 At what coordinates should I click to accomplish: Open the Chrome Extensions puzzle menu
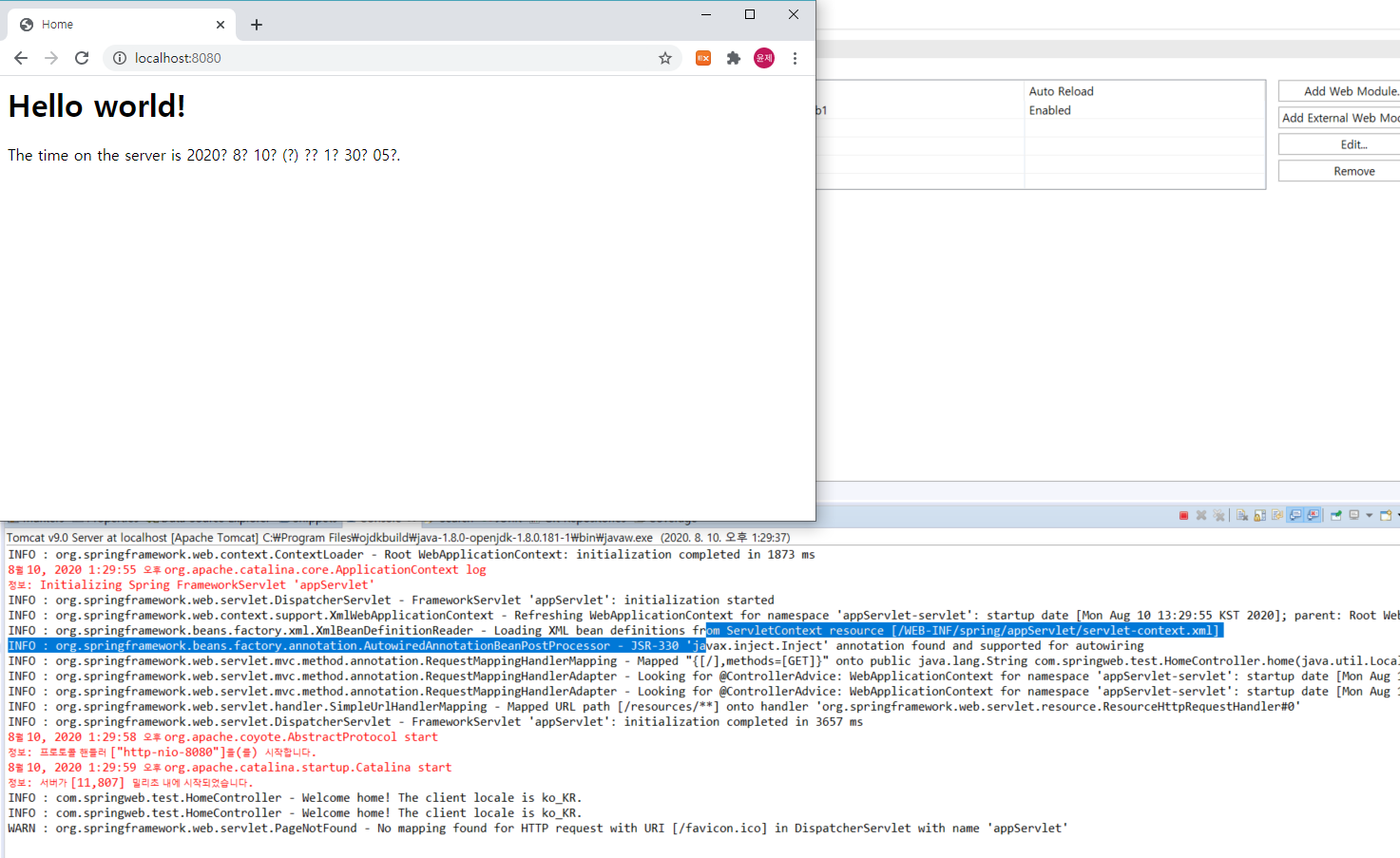point(734,58)
